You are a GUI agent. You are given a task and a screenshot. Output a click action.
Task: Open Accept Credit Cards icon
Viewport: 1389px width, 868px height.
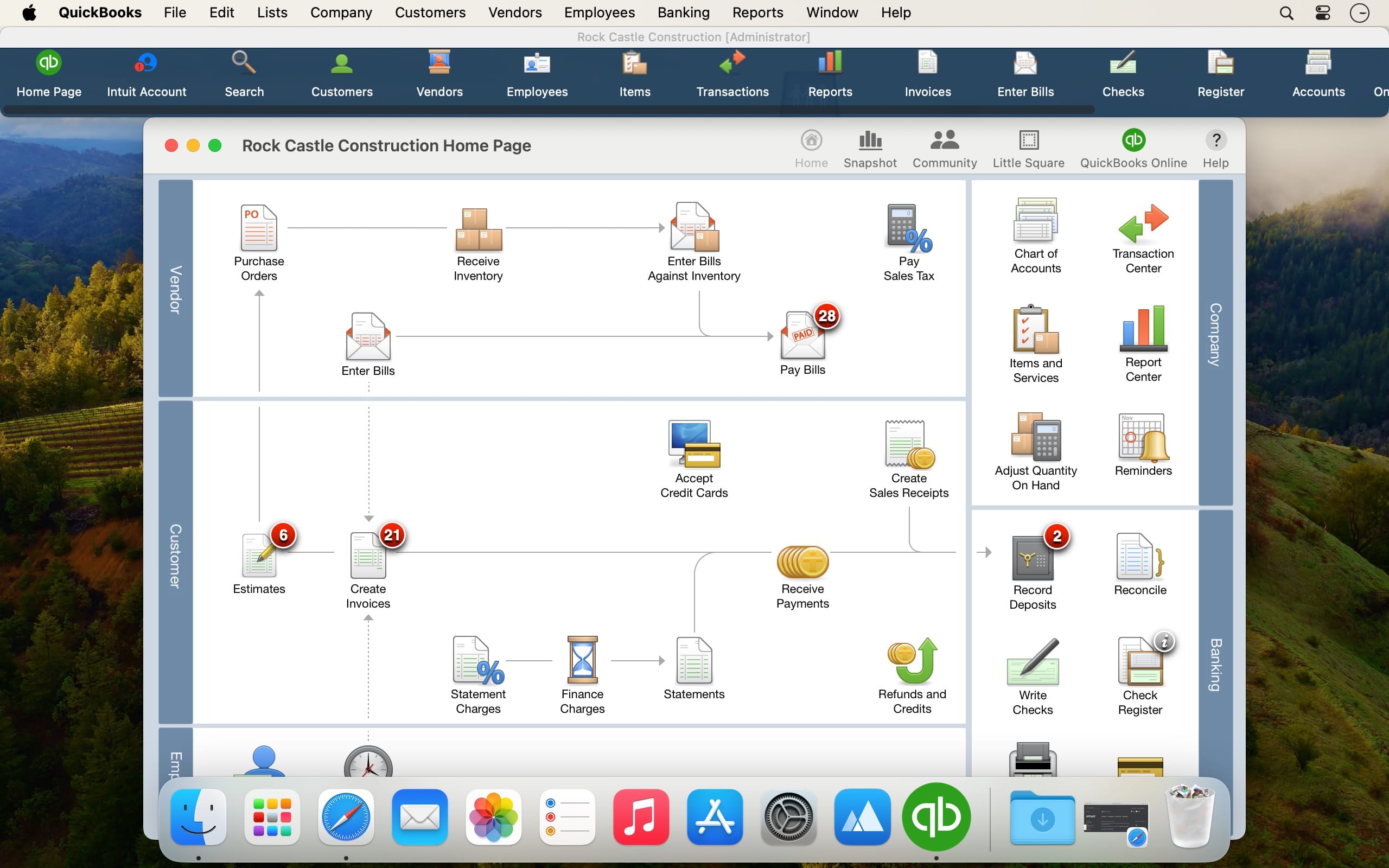coord(694,444)
